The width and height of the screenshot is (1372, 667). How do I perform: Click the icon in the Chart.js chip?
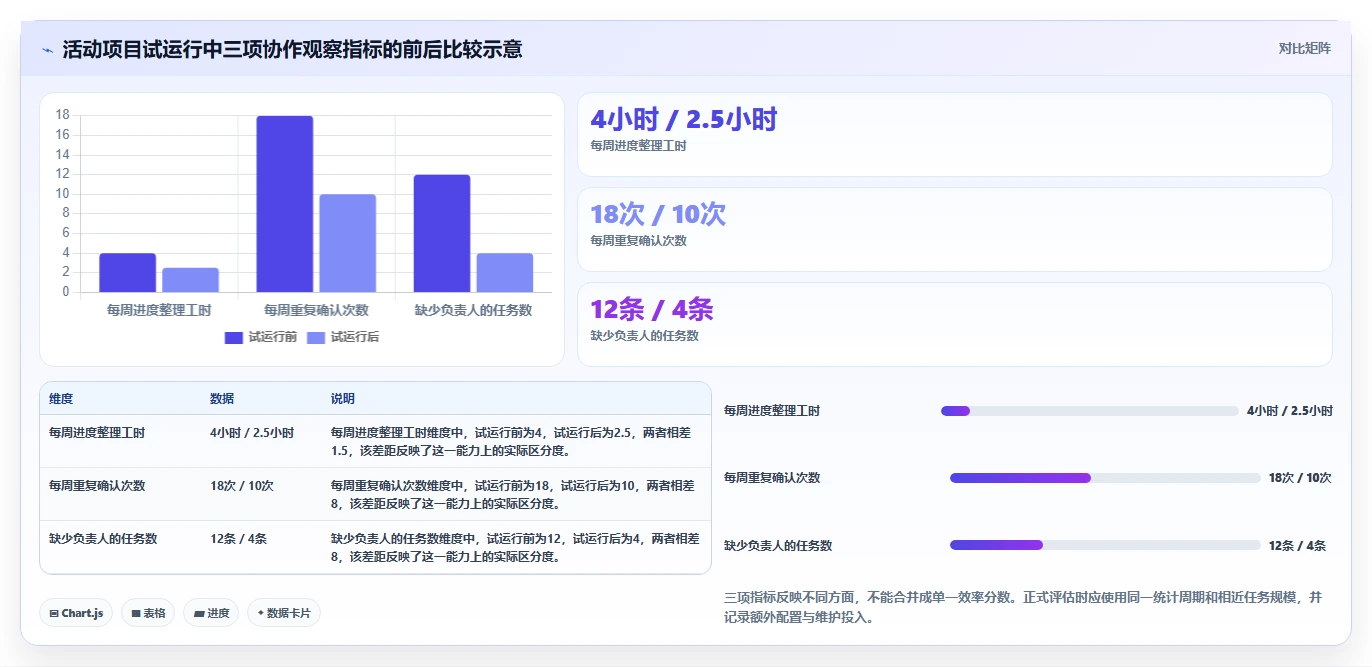click(54, 613)
